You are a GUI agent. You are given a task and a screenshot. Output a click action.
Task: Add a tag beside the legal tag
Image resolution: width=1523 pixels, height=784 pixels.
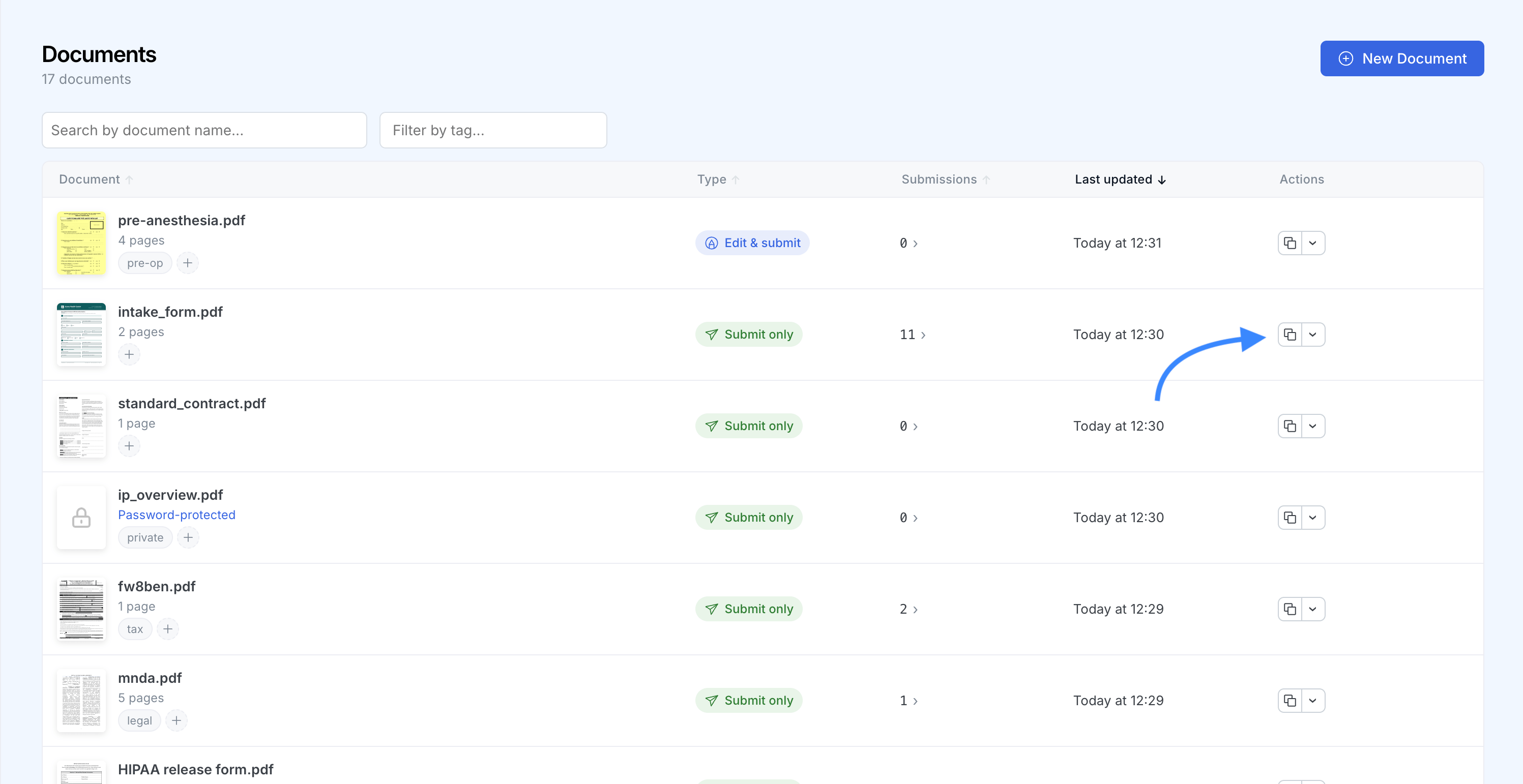pyautogui.click(x=176, y=721)
